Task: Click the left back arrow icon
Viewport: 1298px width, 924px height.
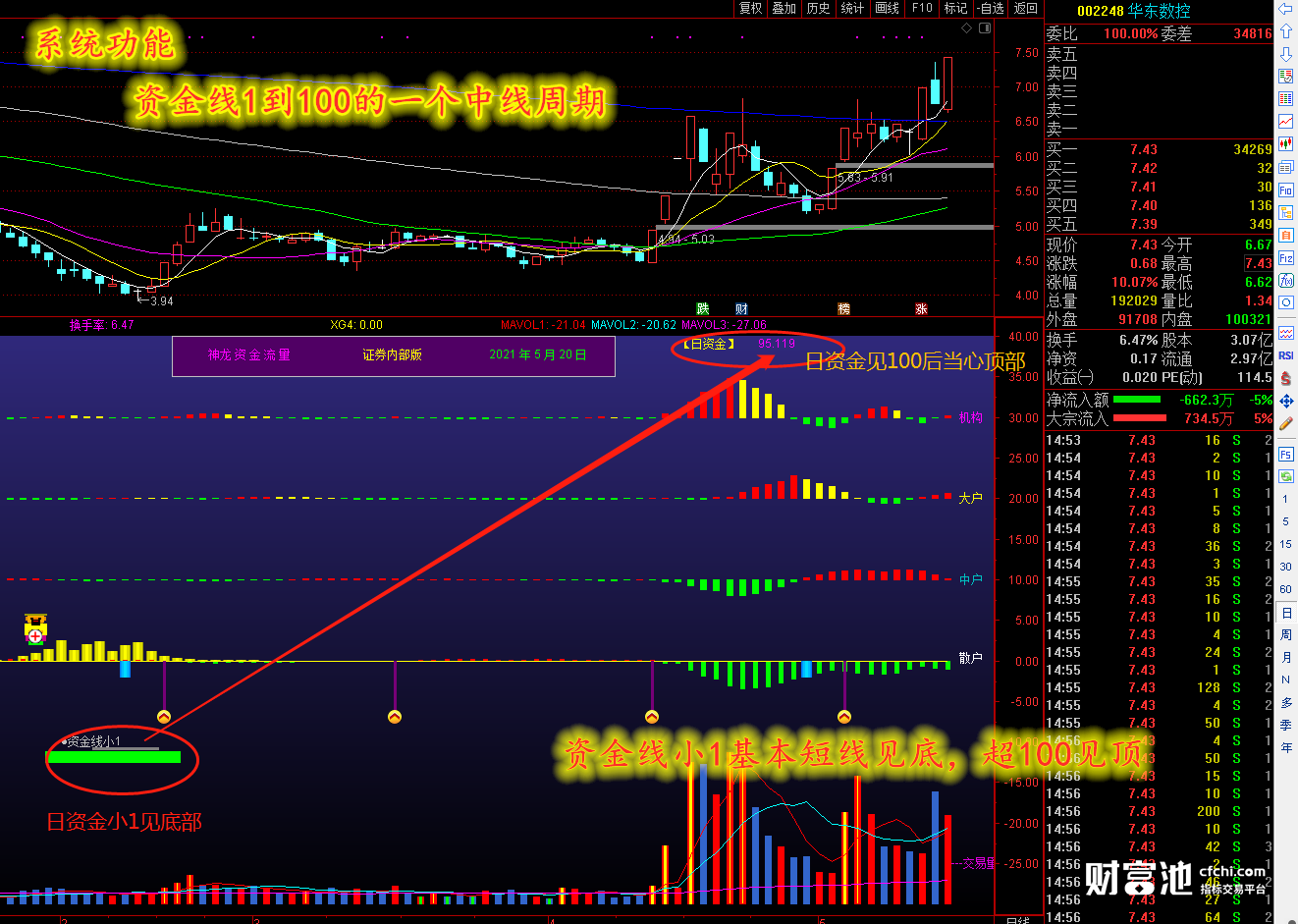Action: [x=1285, y=9]
